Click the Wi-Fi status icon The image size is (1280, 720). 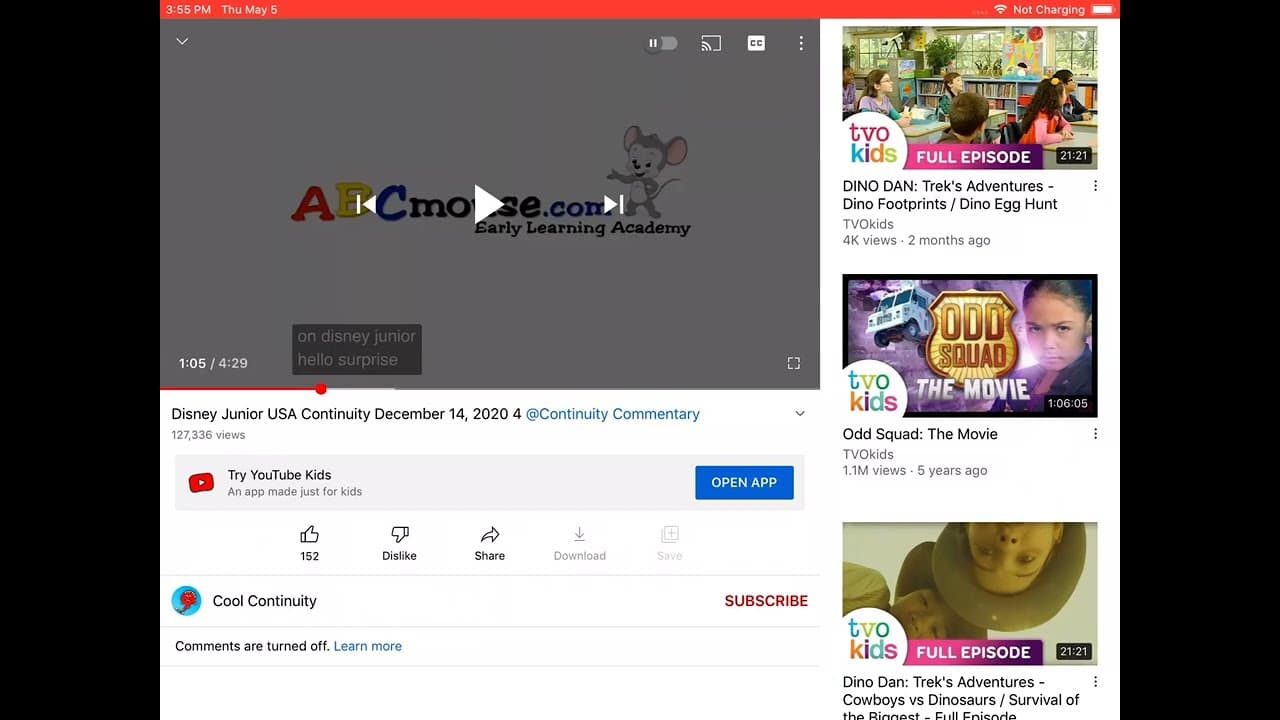click(x=1000, y=9)
